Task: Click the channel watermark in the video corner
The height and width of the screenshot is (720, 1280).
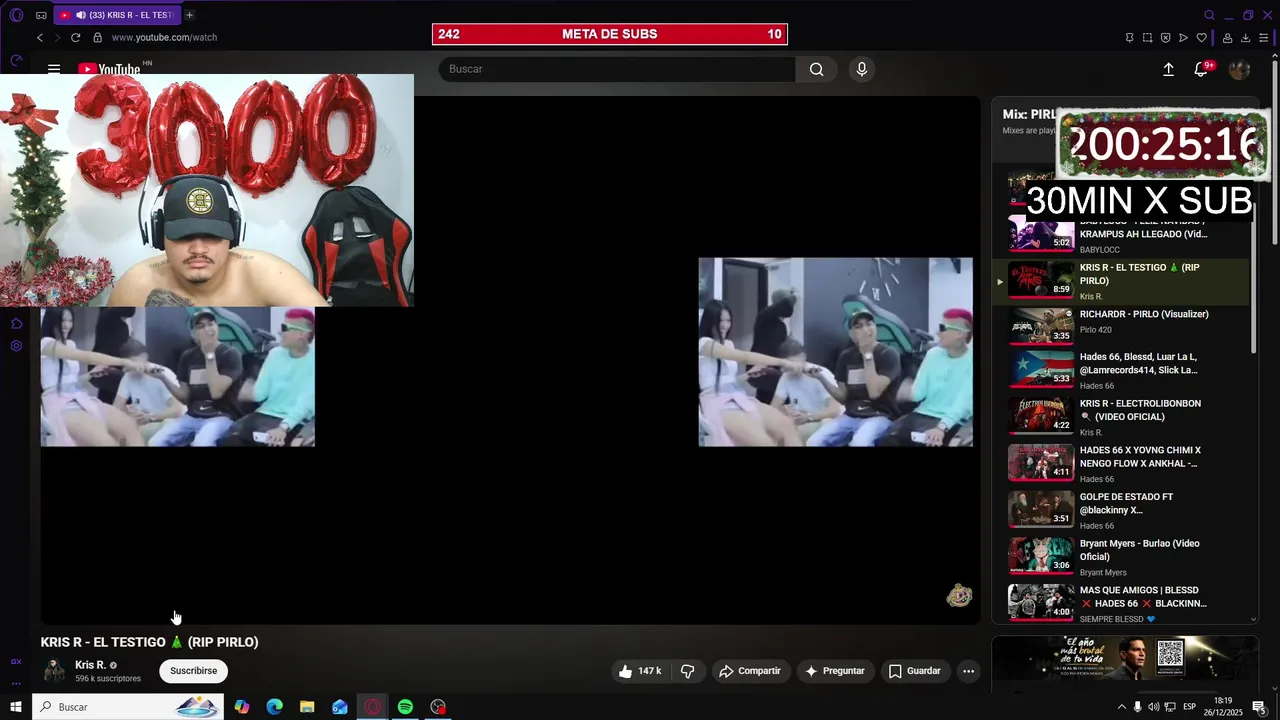Action: pos(959,596)
